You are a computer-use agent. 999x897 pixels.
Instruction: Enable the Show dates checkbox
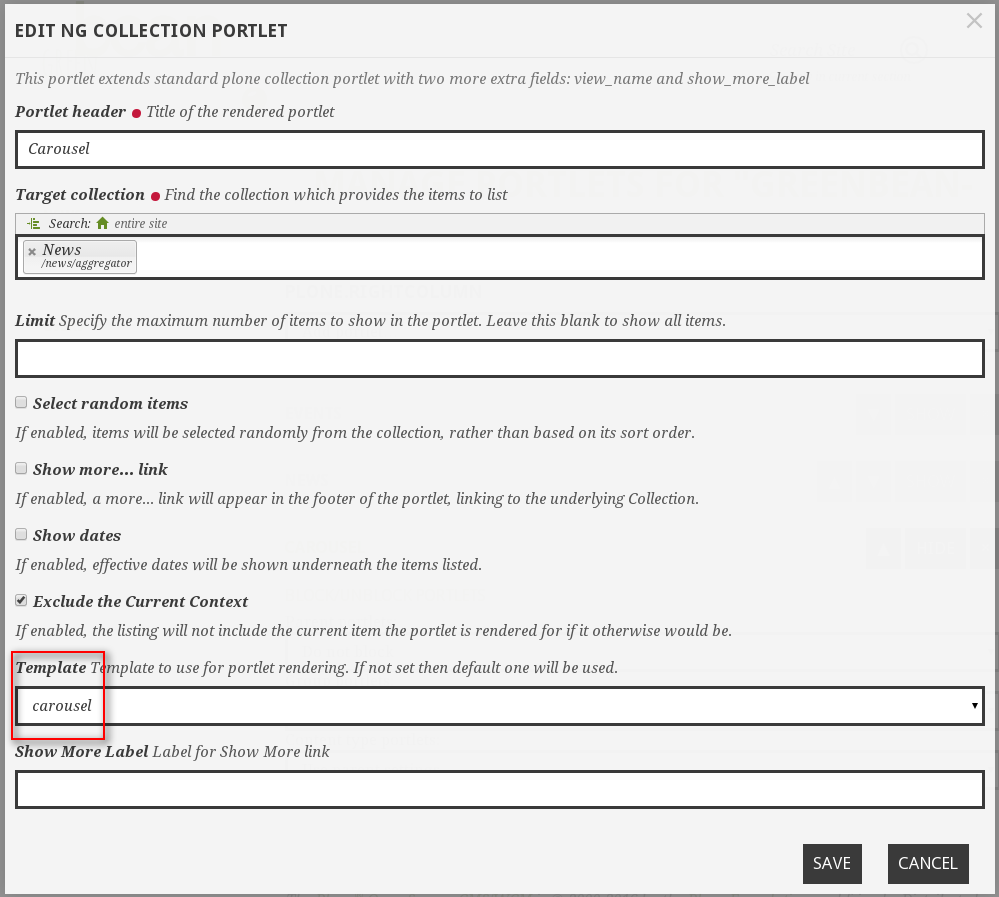(x=21, y=535)
